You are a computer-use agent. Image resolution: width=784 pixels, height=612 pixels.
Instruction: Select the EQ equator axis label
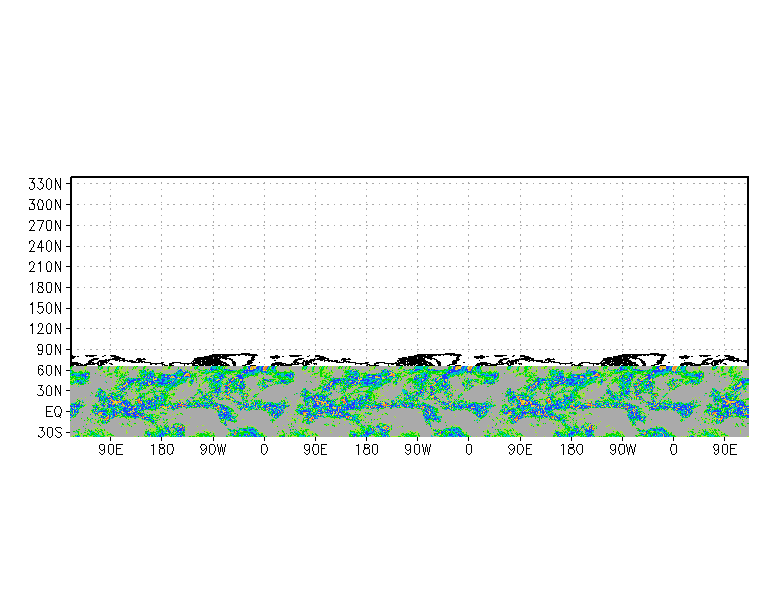[54, 412]
